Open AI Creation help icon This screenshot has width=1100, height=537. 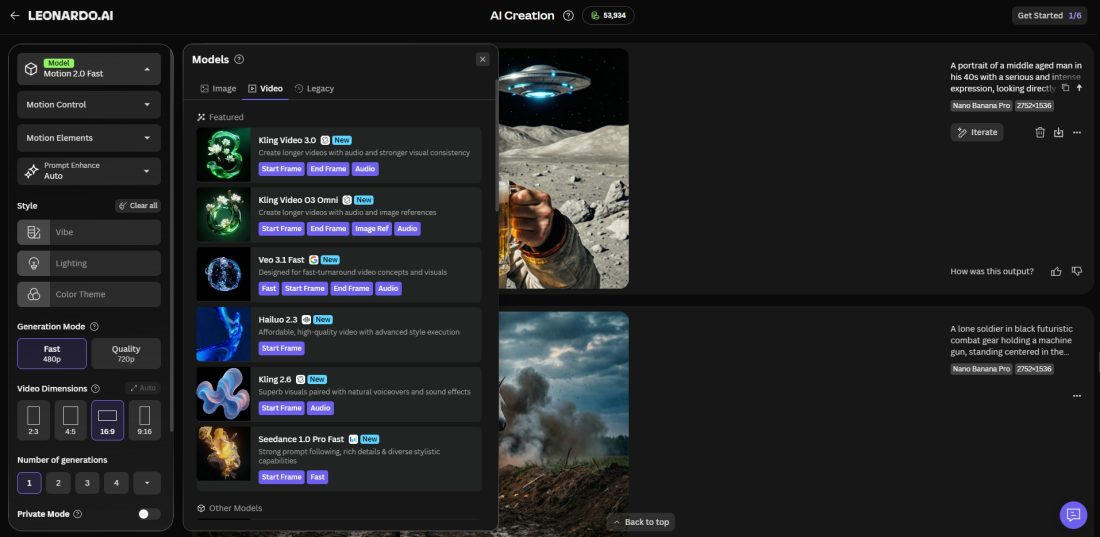click(x=568, y=15)
